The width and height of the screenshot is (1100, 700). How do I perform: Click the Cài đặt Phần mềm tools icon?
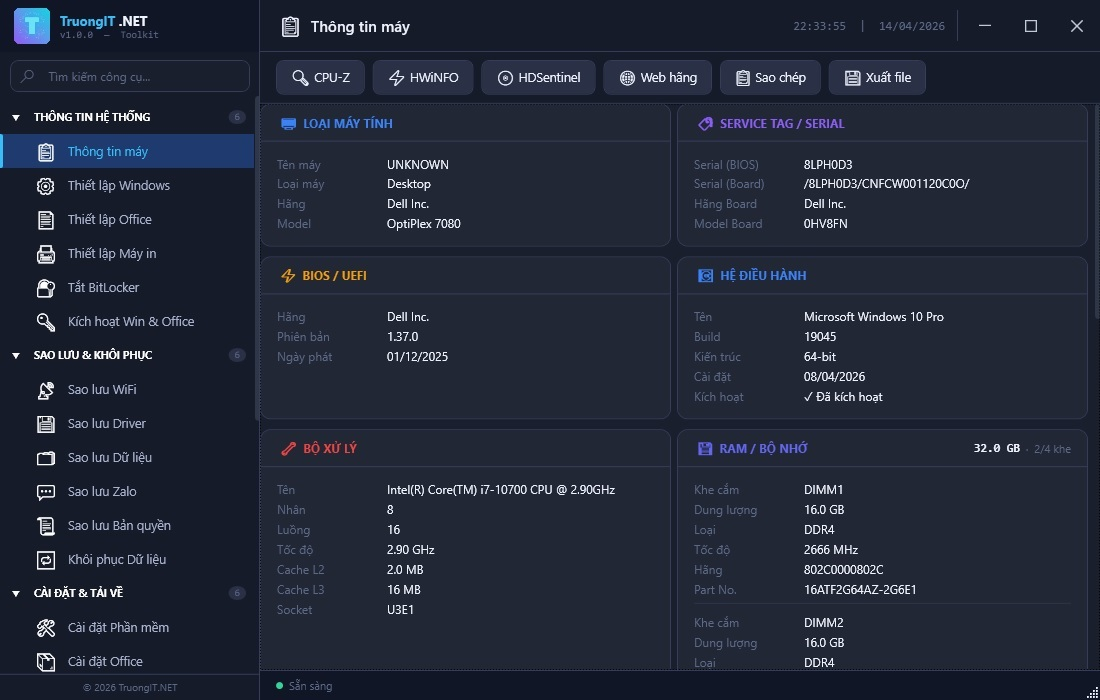pyautogui.click(x=46, y=628)
